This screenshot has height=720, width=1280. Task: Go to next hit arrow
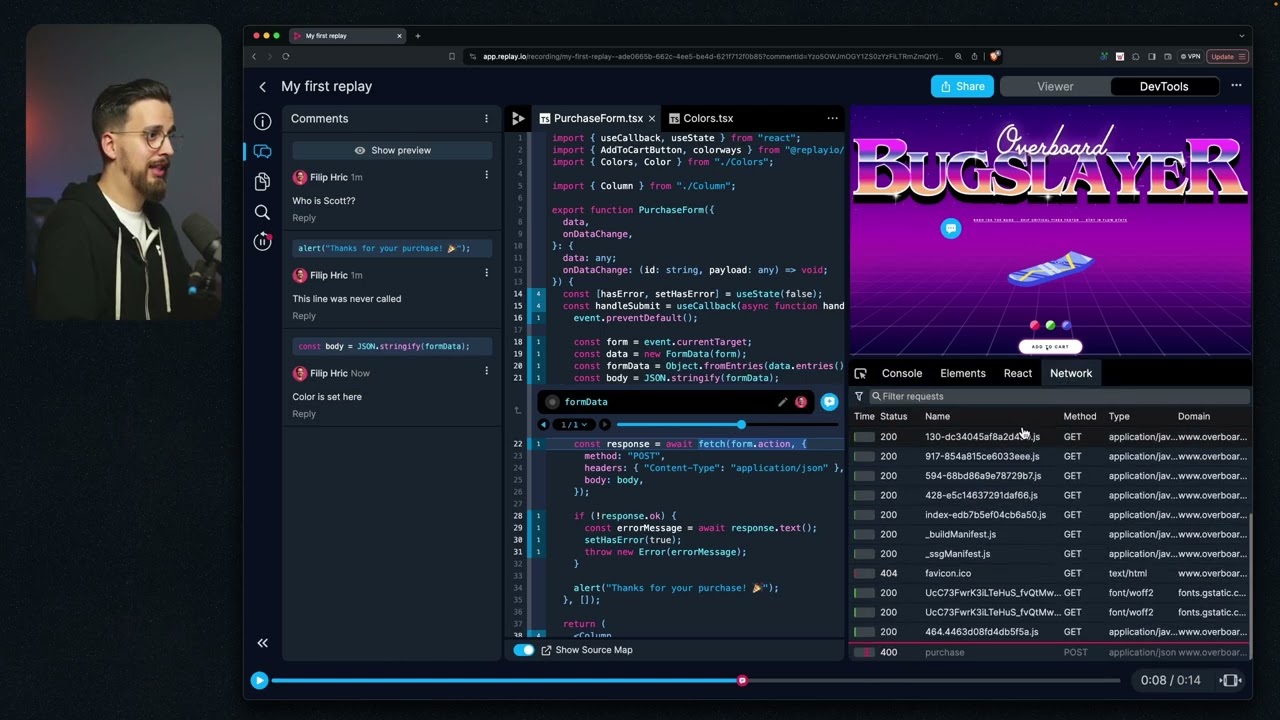pos(604,425)
